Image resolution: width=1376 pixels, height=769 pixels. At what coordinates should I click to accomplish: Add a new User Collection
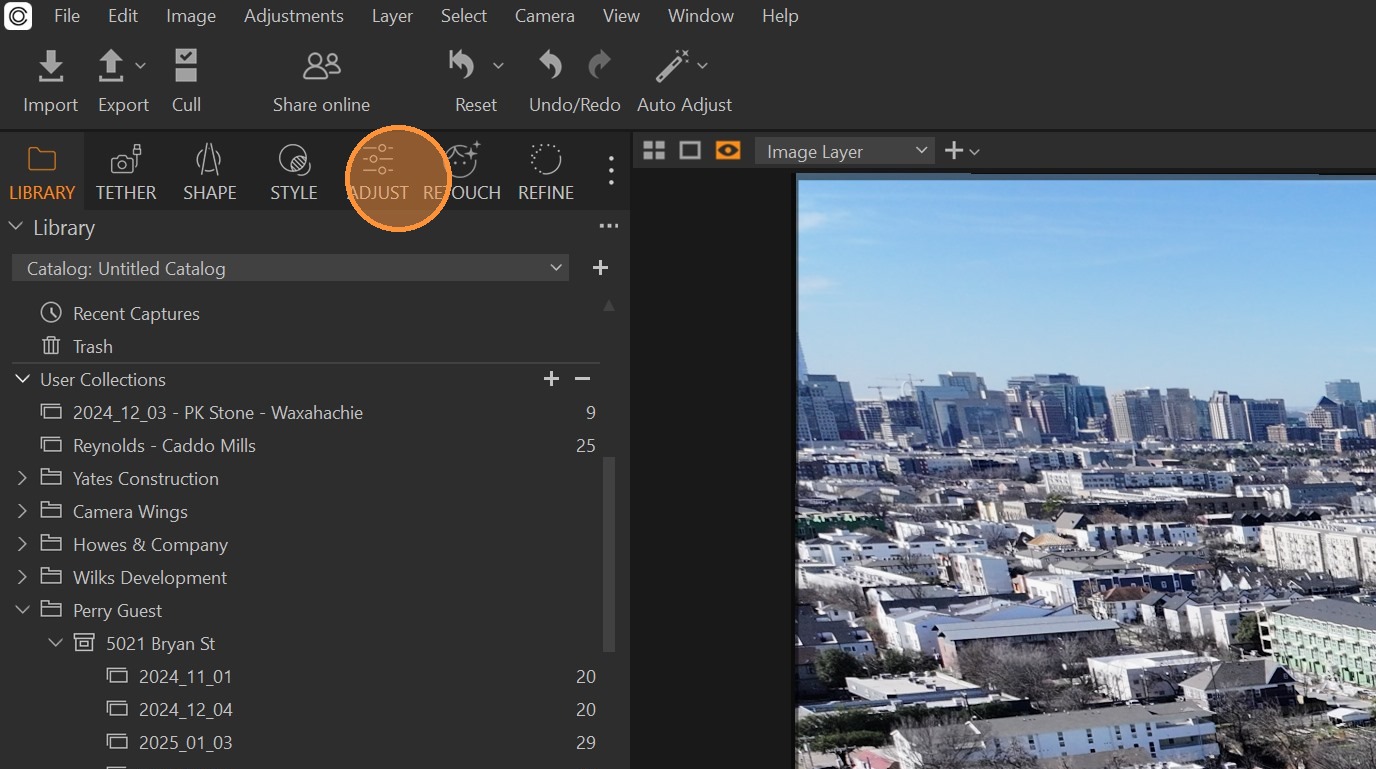click(x=551, y=379)
